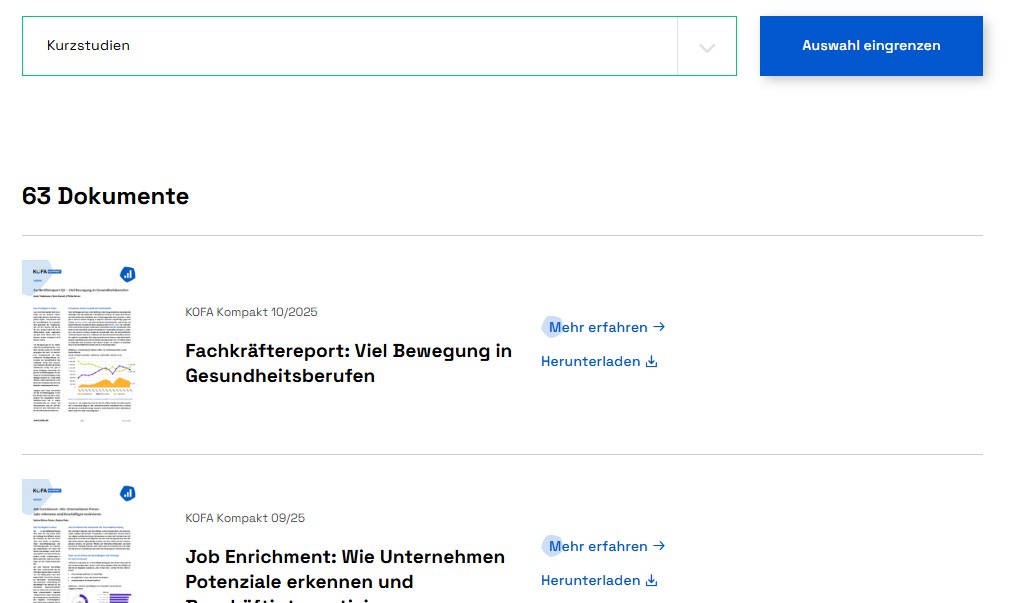Click the download icon beside Job Enrichment's Herunterladen
The width and height of the screenshot is (1024, 603).
[x=651, y=580]
